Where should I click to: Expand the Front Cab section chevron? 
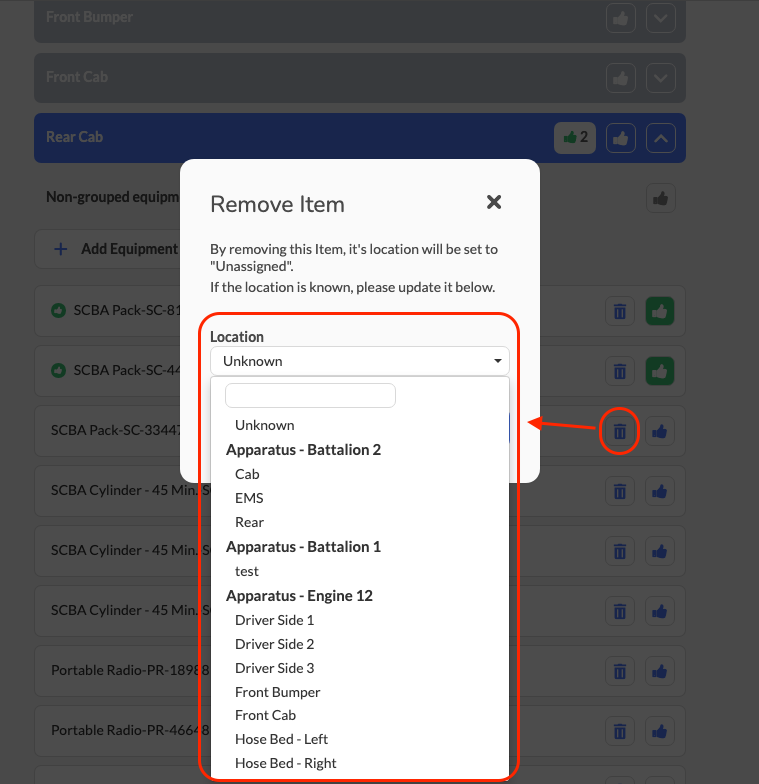point(660,78)
